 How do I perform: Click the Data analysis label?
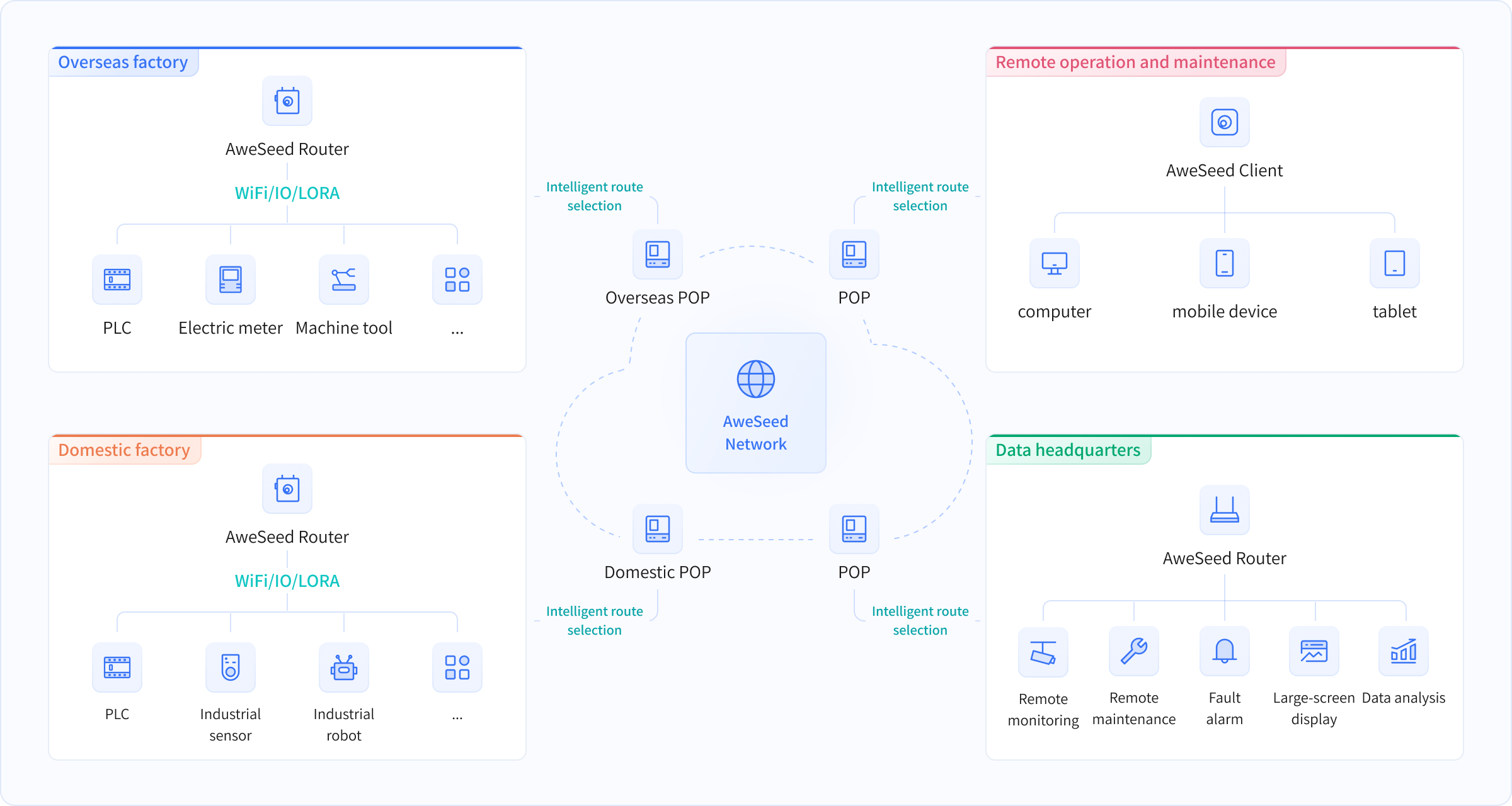[1404, 698]
